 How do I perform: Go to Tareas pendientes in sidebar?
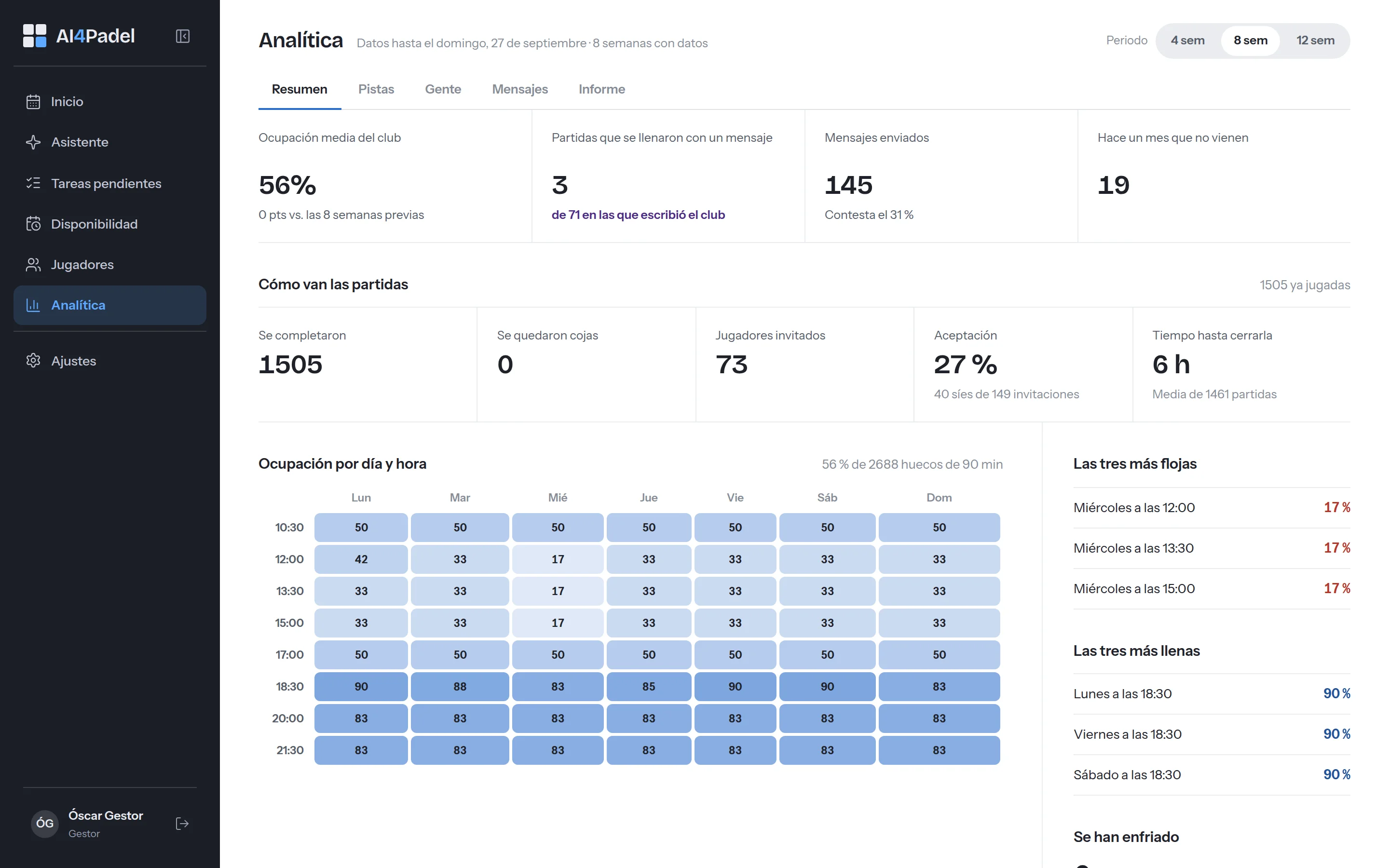(x=109, y=183)
